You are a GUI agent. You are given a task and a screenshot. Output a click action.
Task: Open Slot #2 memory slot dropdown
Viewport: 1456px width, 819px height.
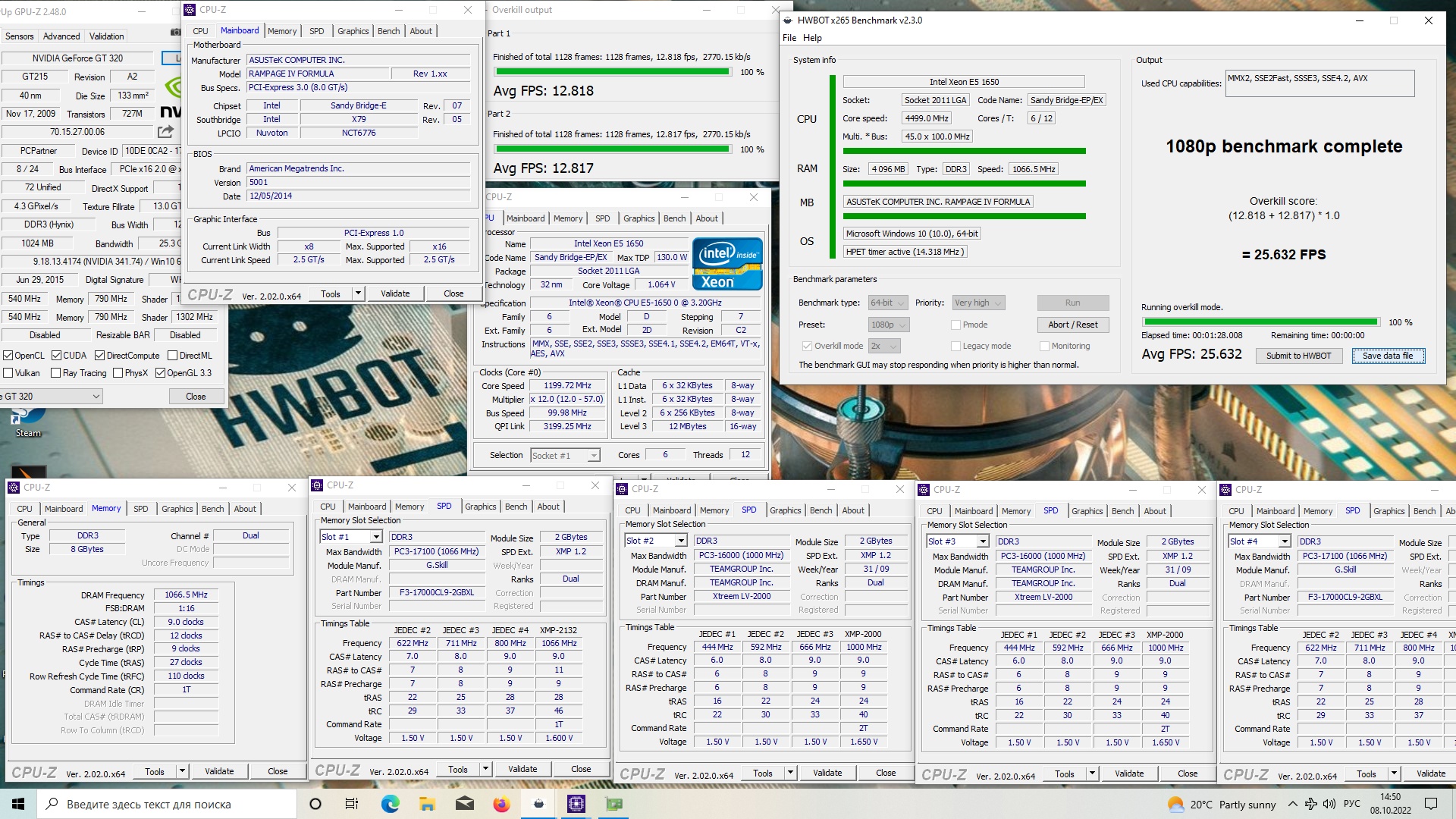coord(656,541)
